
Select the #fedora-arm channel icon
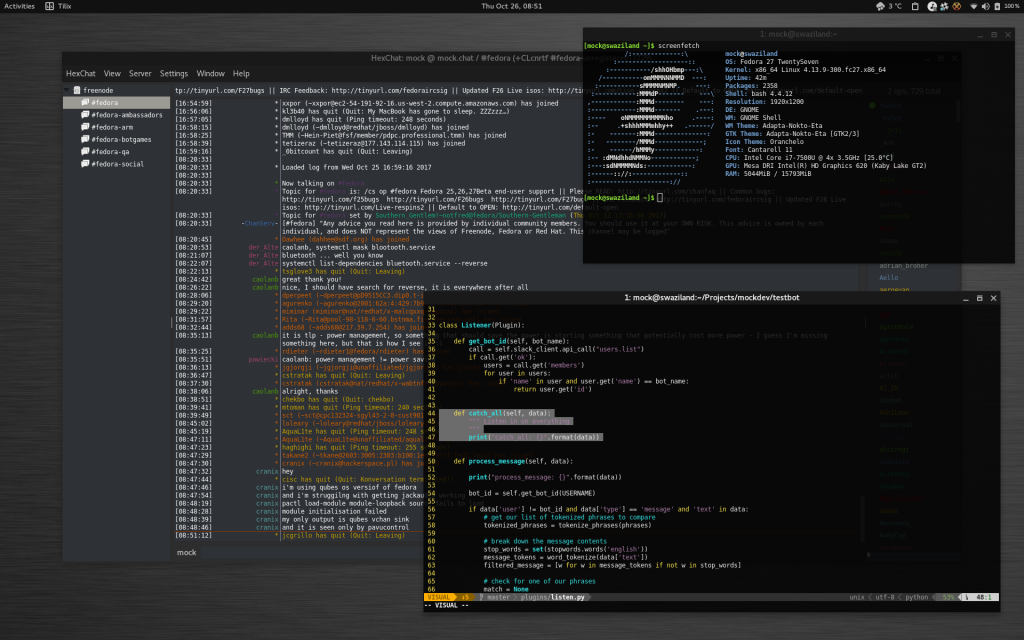tap(84, 127)
